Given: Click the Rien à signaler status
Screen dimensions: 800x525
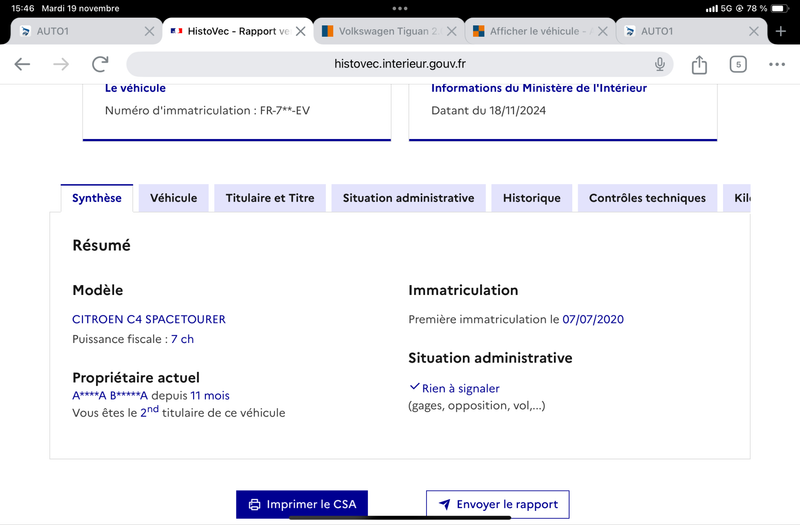Looking at the screenshot, I should click(x=460, y=389).
